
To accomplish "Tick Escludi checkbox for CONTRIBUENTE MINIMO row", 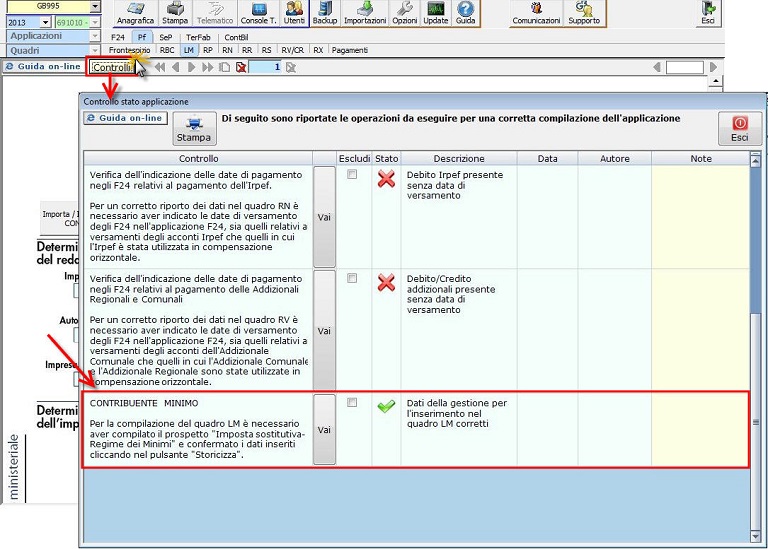I will point(352,403).
